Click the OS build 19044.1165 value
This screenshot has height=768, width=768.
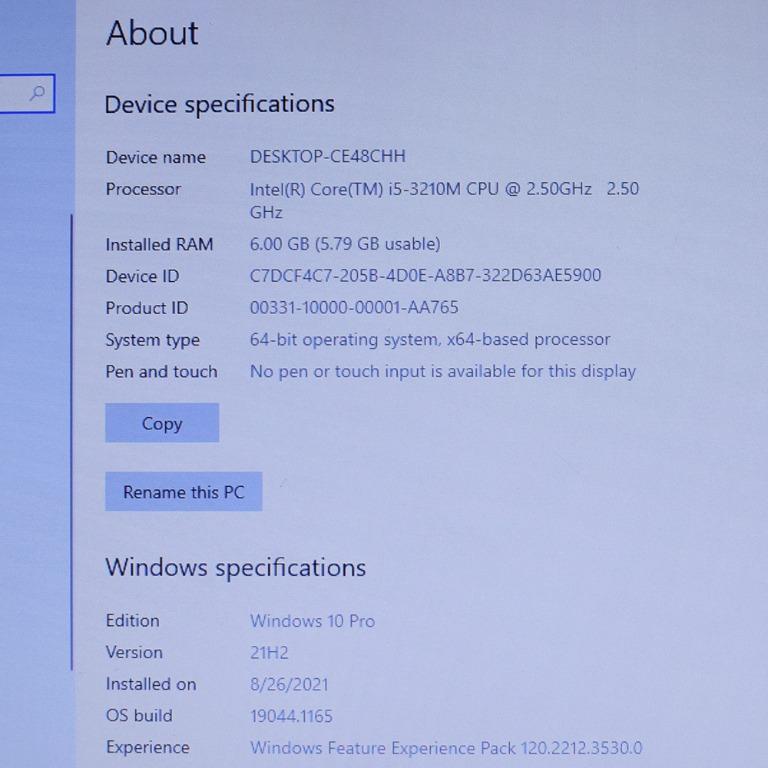click(291, 716)
